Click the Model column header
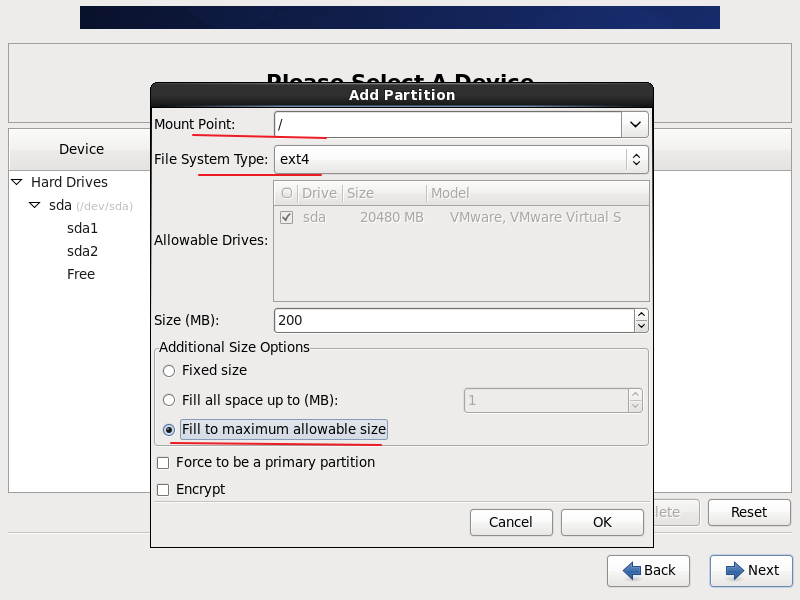This screenshot has height=600, width=800. (537, 193)
